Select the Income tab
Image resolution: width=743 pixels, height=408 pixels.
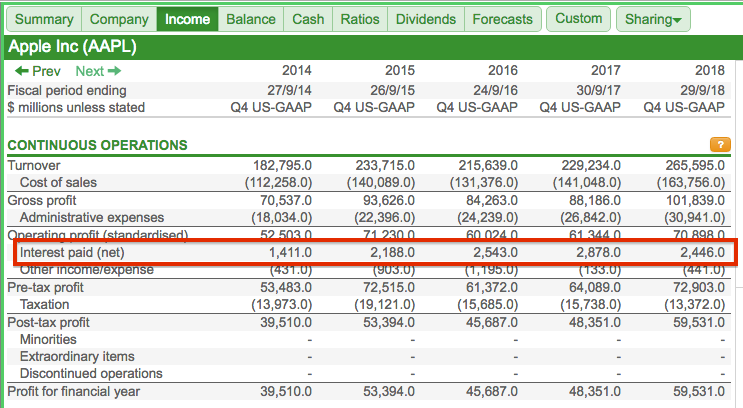(x=187, y=19)
